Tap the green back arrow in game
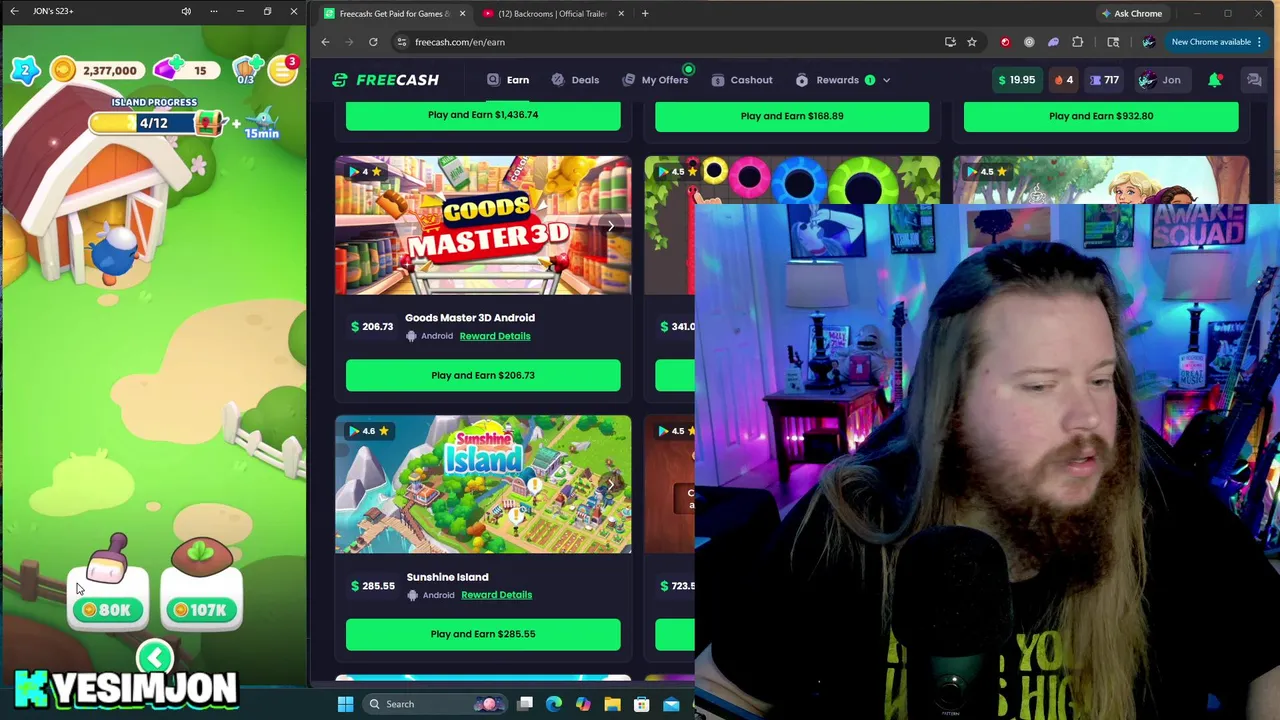 click(x=155, y=658)
